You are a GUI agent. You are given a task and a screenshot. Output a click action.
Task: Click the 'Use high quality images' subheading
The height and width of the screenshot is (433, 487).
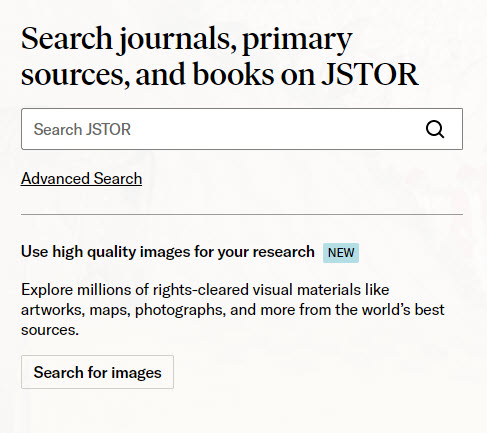(168, 252)
